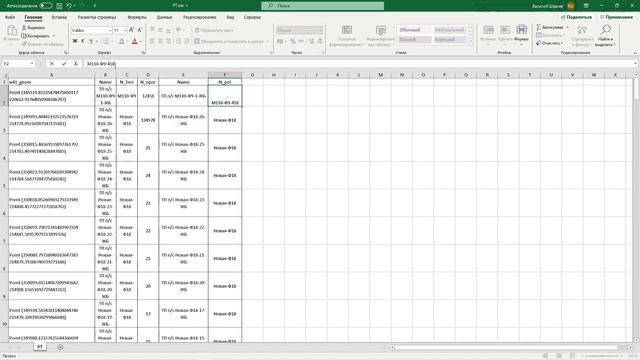Click in the Поиск search box

coord(322,6)
